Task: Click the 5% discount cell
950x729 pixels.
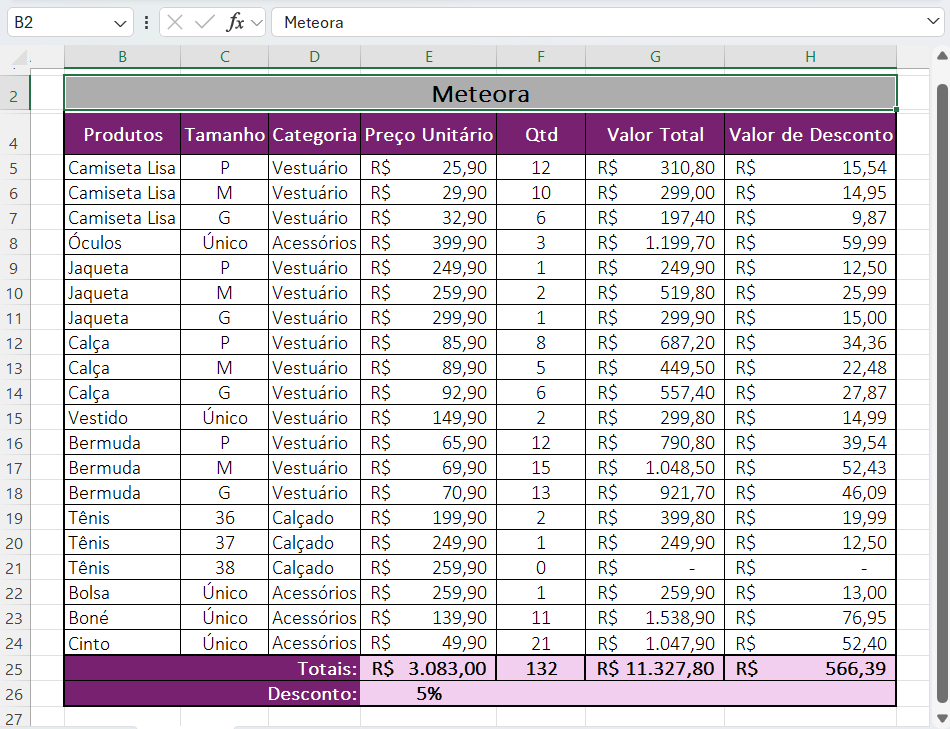Action: 428,693
